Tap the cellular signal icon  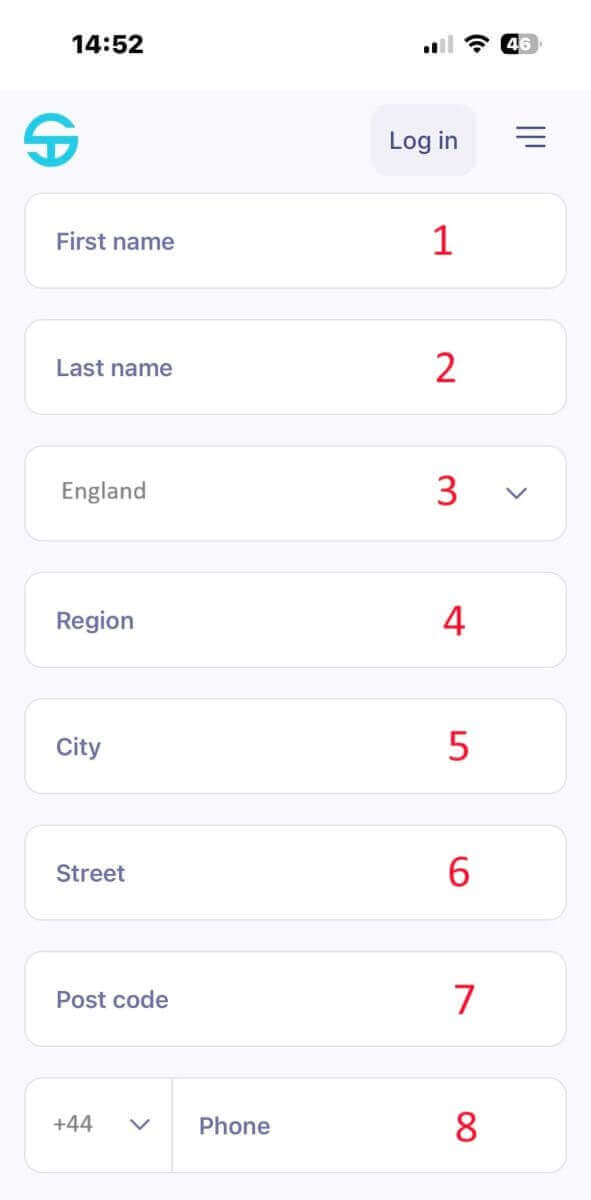coord(437,43)
